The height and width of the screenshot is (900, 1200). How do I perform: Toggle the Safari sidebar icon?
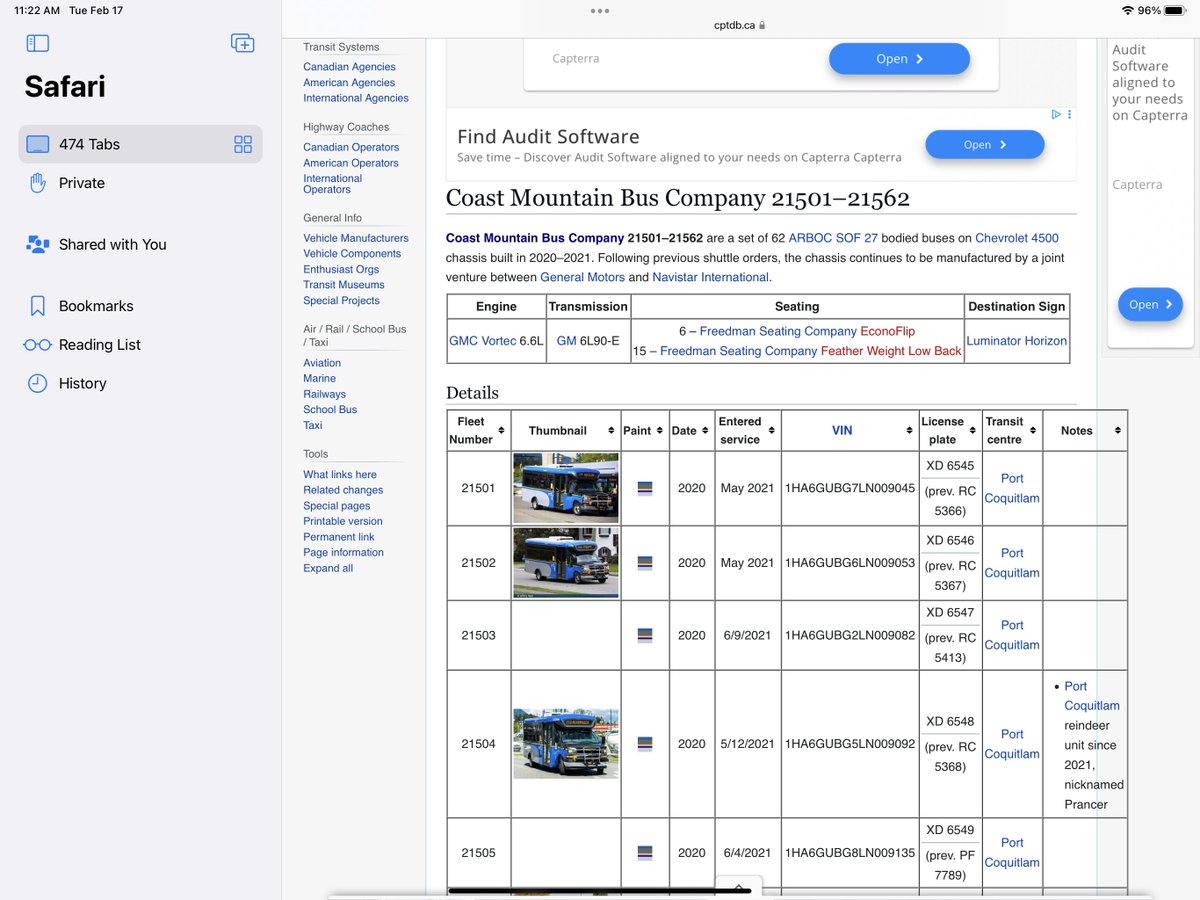pos(38,43)
